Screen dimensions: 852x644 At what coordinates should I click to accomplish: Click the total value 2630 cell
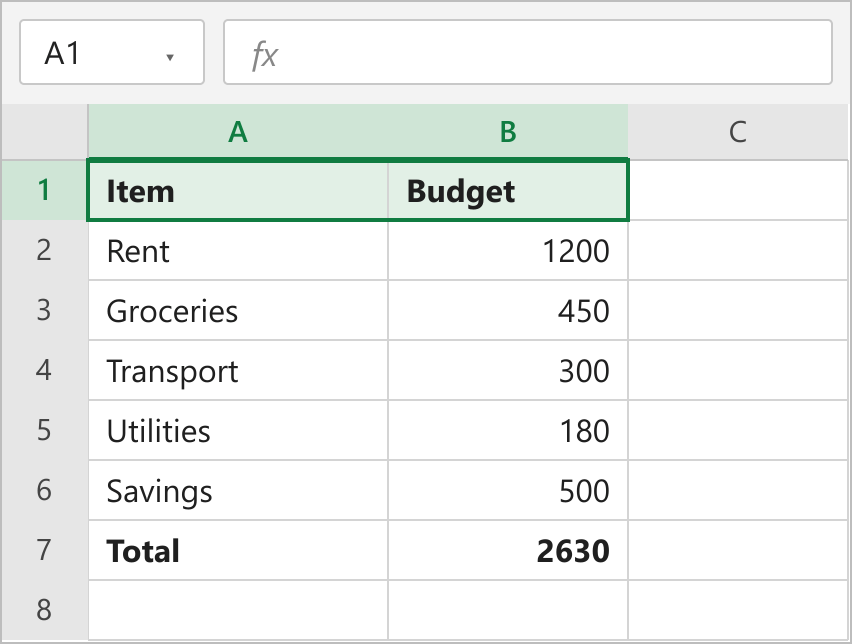[508, 550]
